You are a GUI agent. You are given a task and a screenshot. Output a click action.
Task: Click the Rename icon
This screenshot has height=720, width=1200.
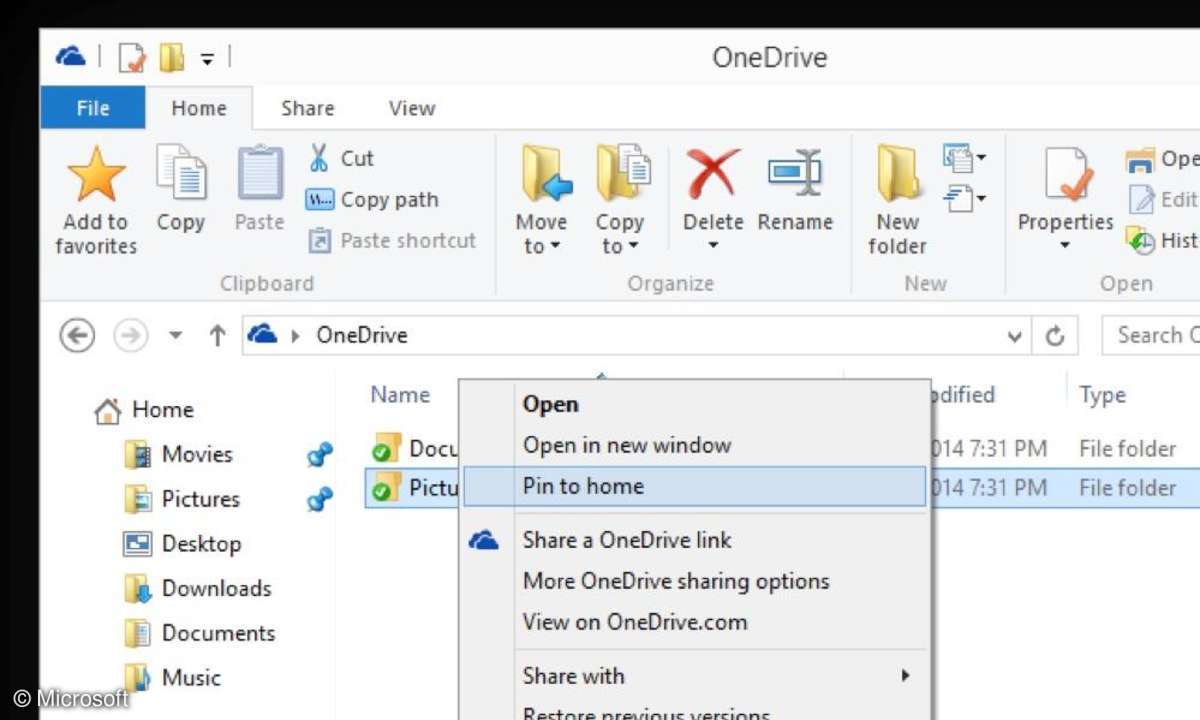click(795, 174)
